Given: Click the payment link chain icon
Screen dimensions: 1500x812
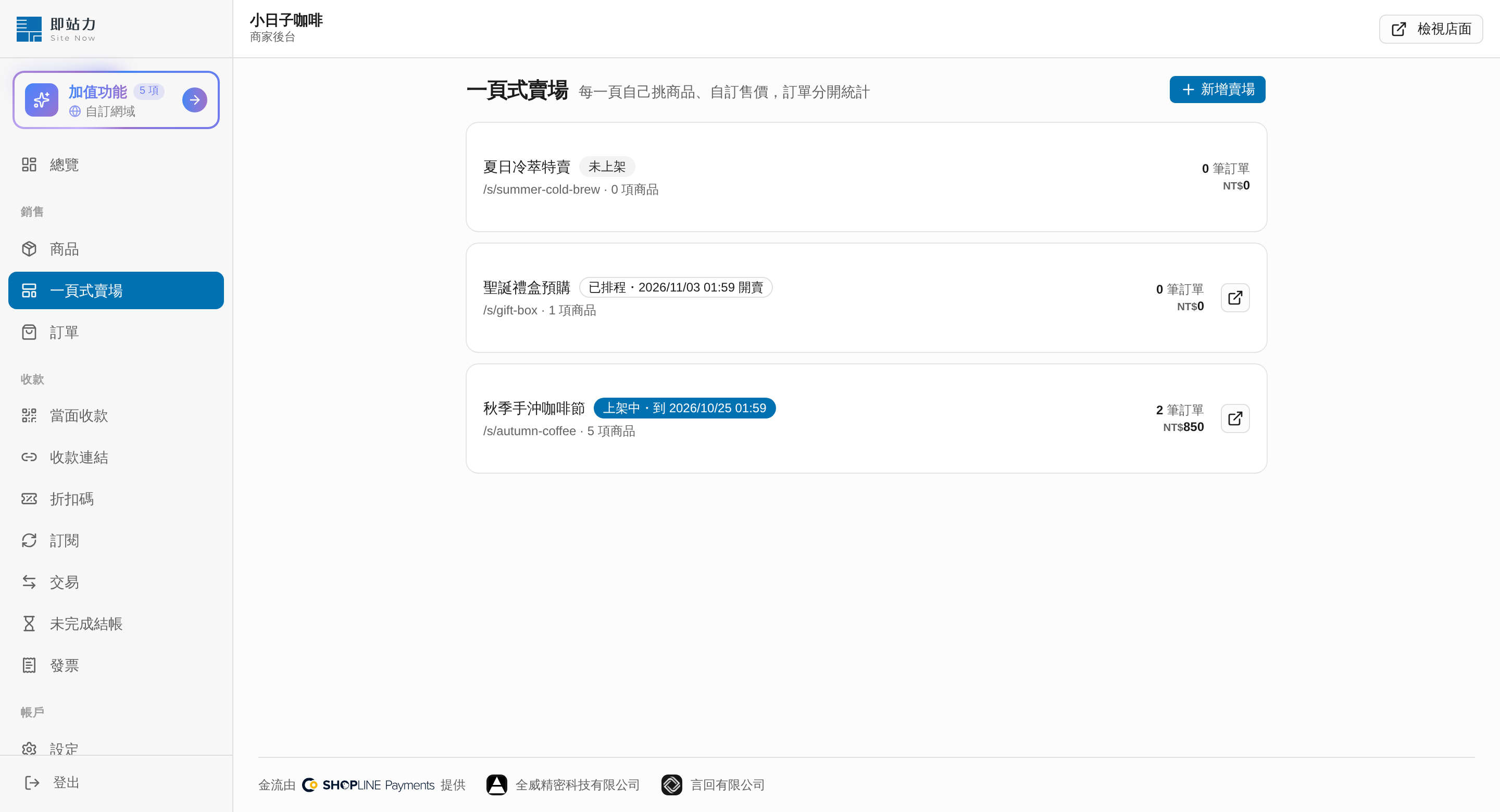Looking at the screenshot, I should pos(29,457).
